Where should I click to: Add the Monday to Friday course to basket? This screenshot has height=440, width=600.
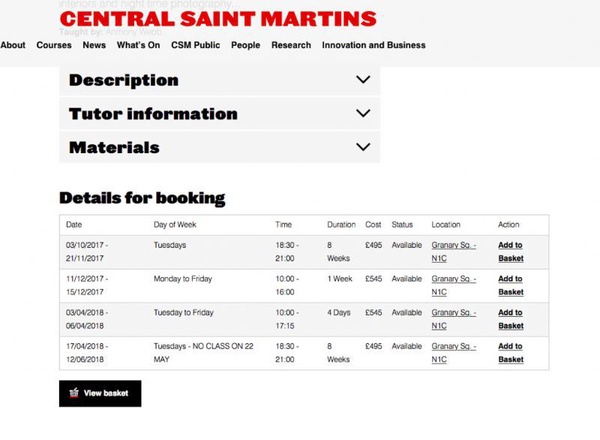511,285
